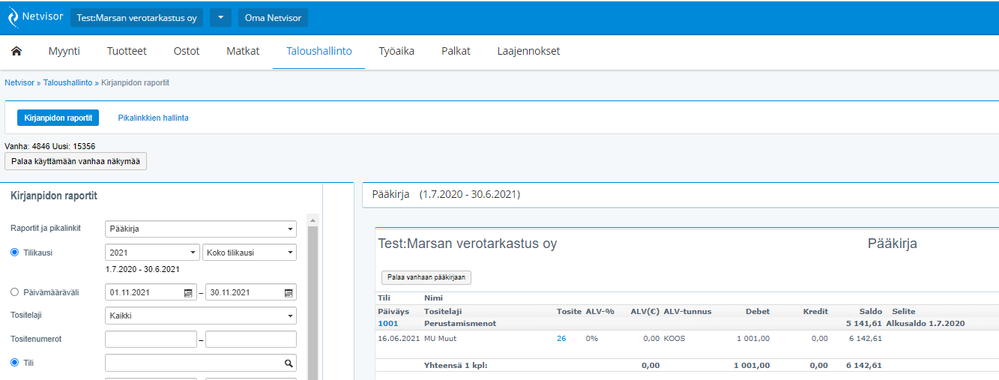Open the Palkat menu
The width and height of the screenshot is (999, 380).
coord(456,52)
